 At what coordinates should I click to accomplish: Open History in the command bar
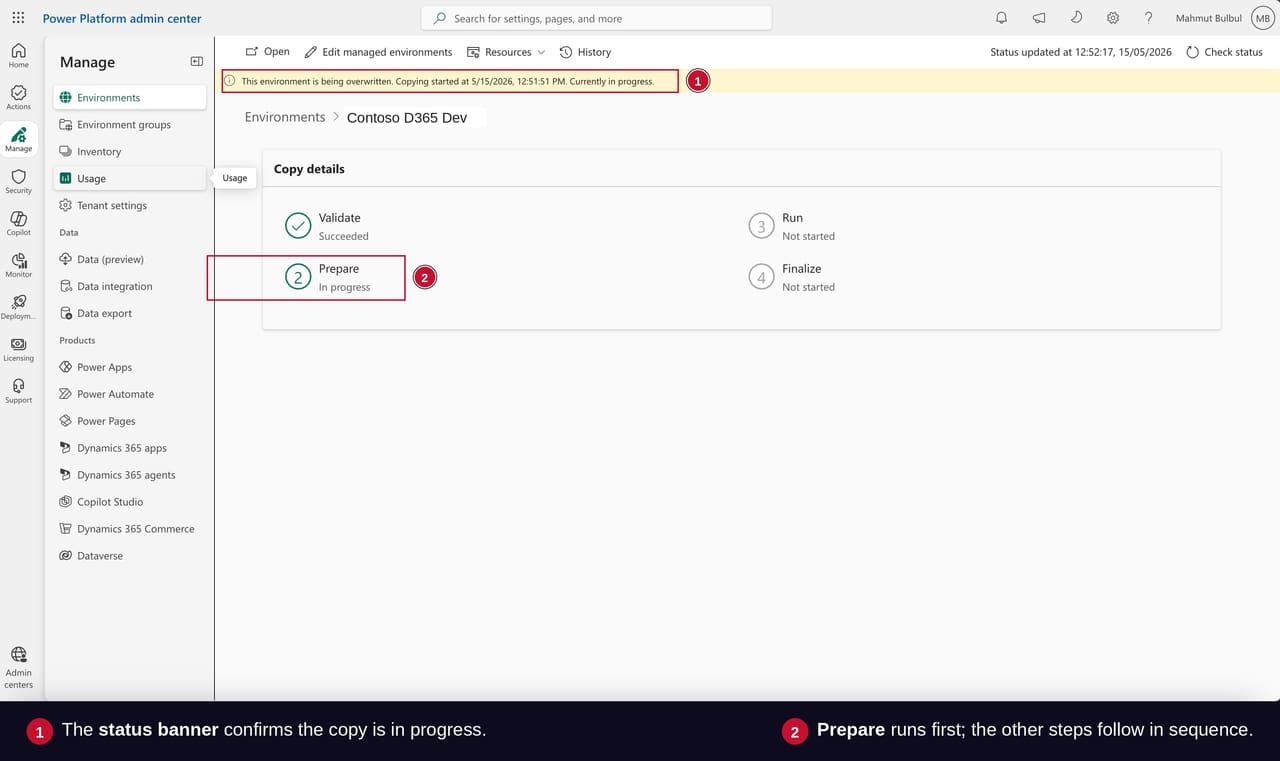585,52
